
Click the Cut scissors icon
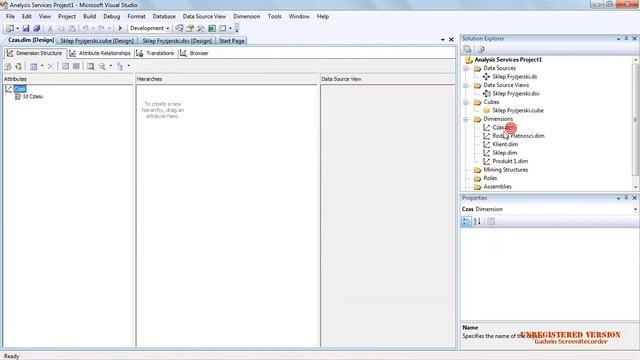pyautogui.click(x=50, y=28)
